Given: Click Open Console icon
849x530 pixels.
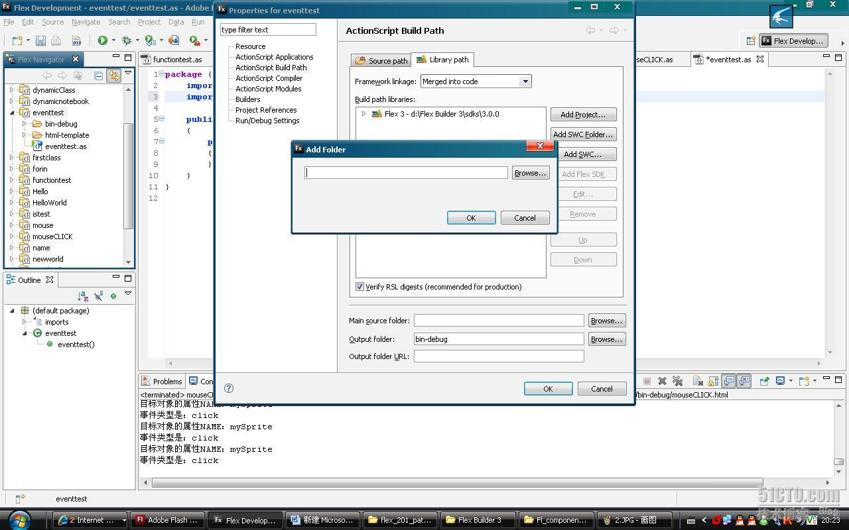Looking at the screenshot, I should [804, 381].
